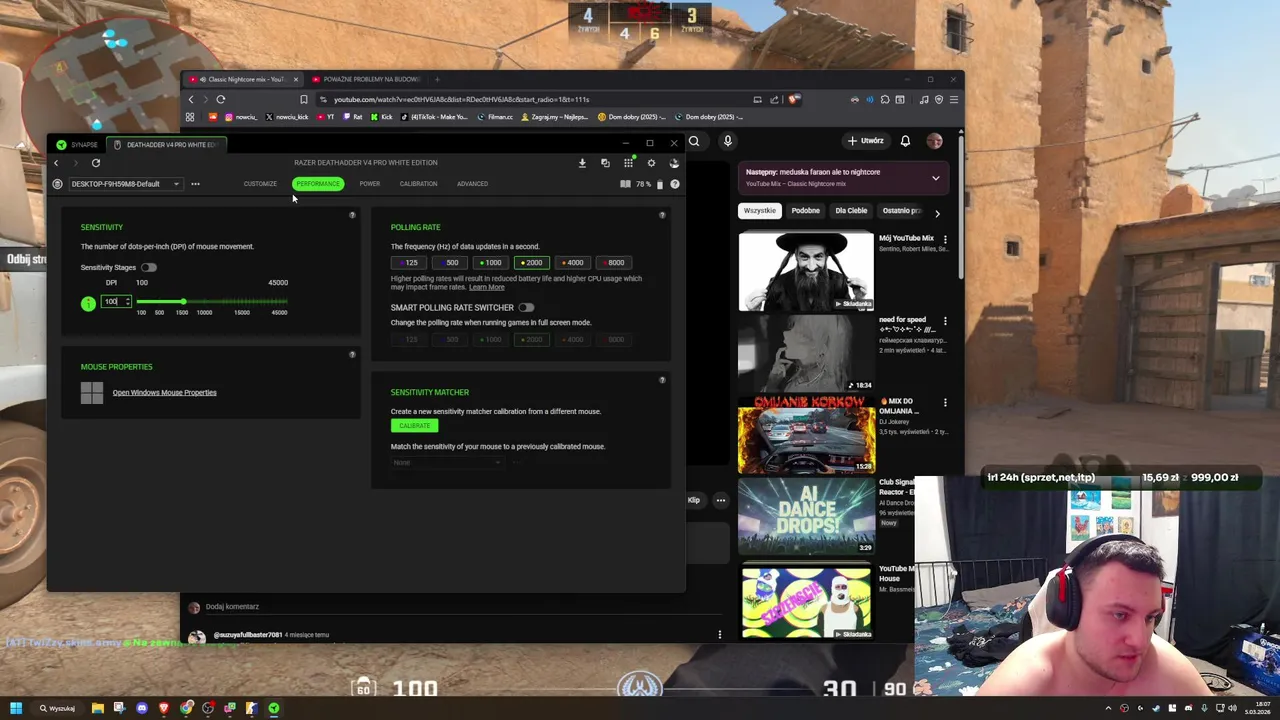
Task: Switch to the Customize tab
Action: pyautogui.click(x=260, y=184)
